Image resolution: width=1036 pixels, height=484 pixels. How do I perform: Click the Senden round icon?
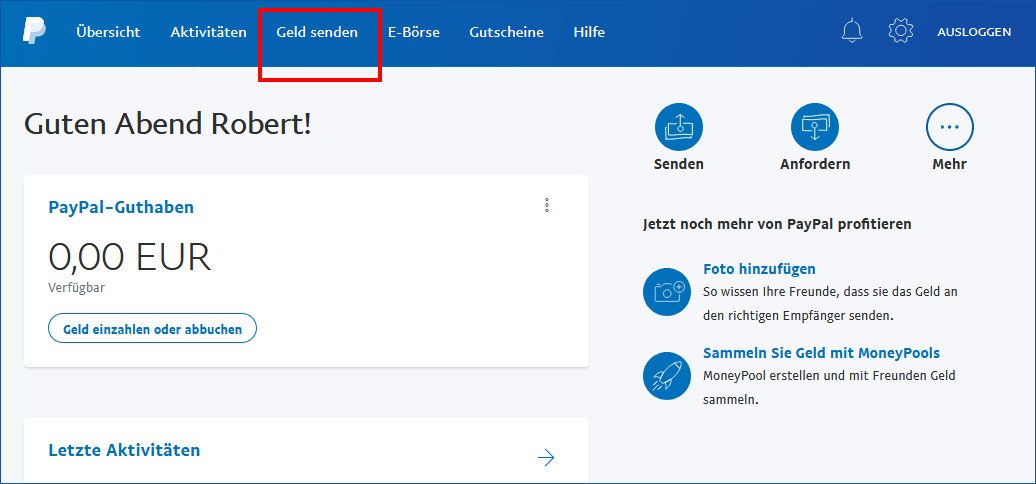coord(679,127)
